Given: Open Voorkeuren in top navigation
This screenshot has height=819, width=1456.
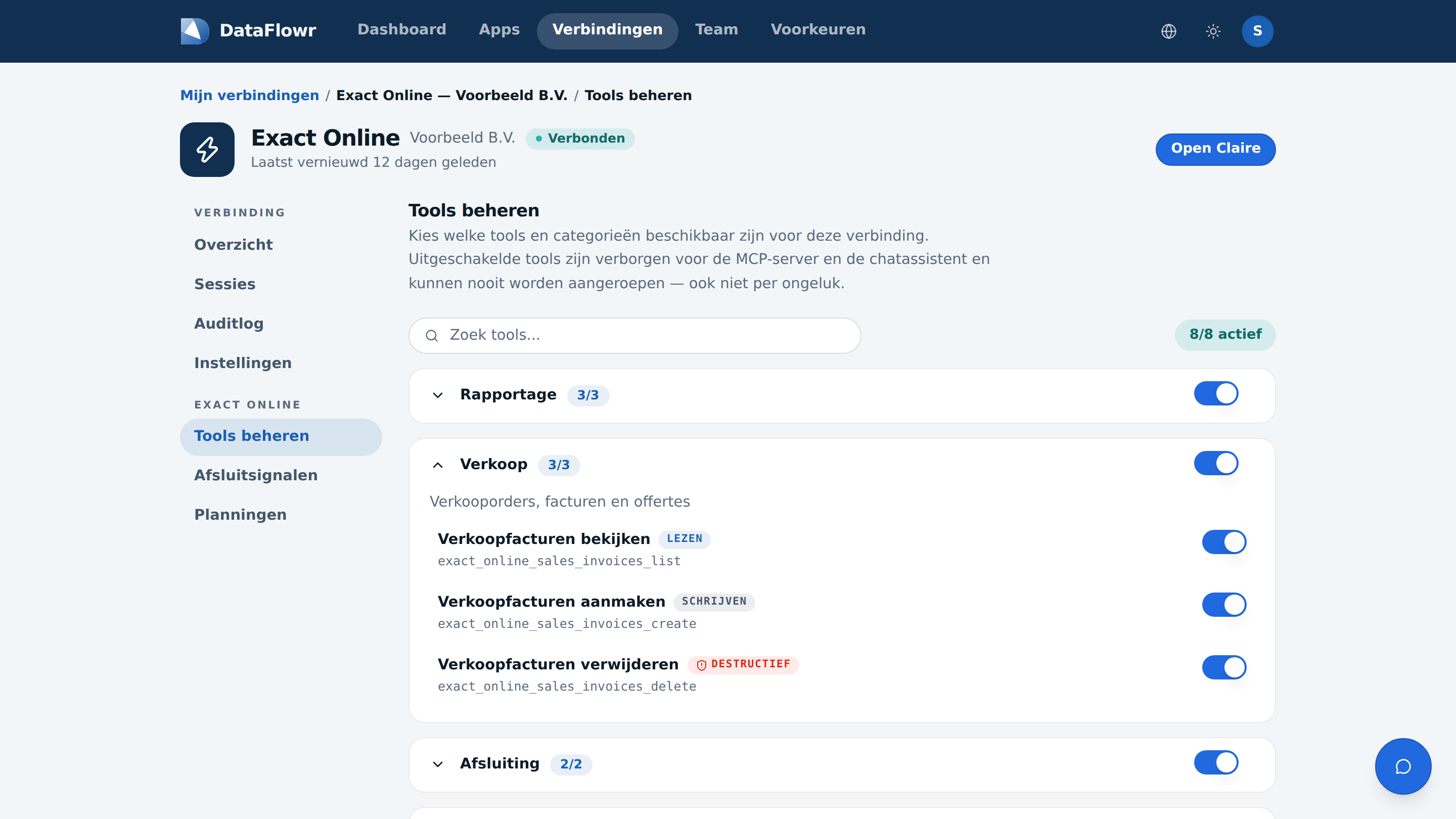Looking at the screenshot, I should coord(818,30).
